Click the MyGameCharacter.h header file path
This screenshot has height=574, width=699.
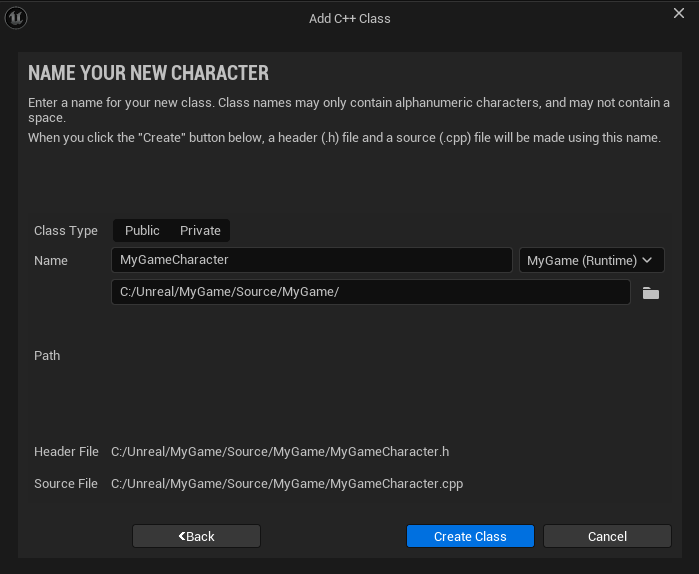coord(280,452)
